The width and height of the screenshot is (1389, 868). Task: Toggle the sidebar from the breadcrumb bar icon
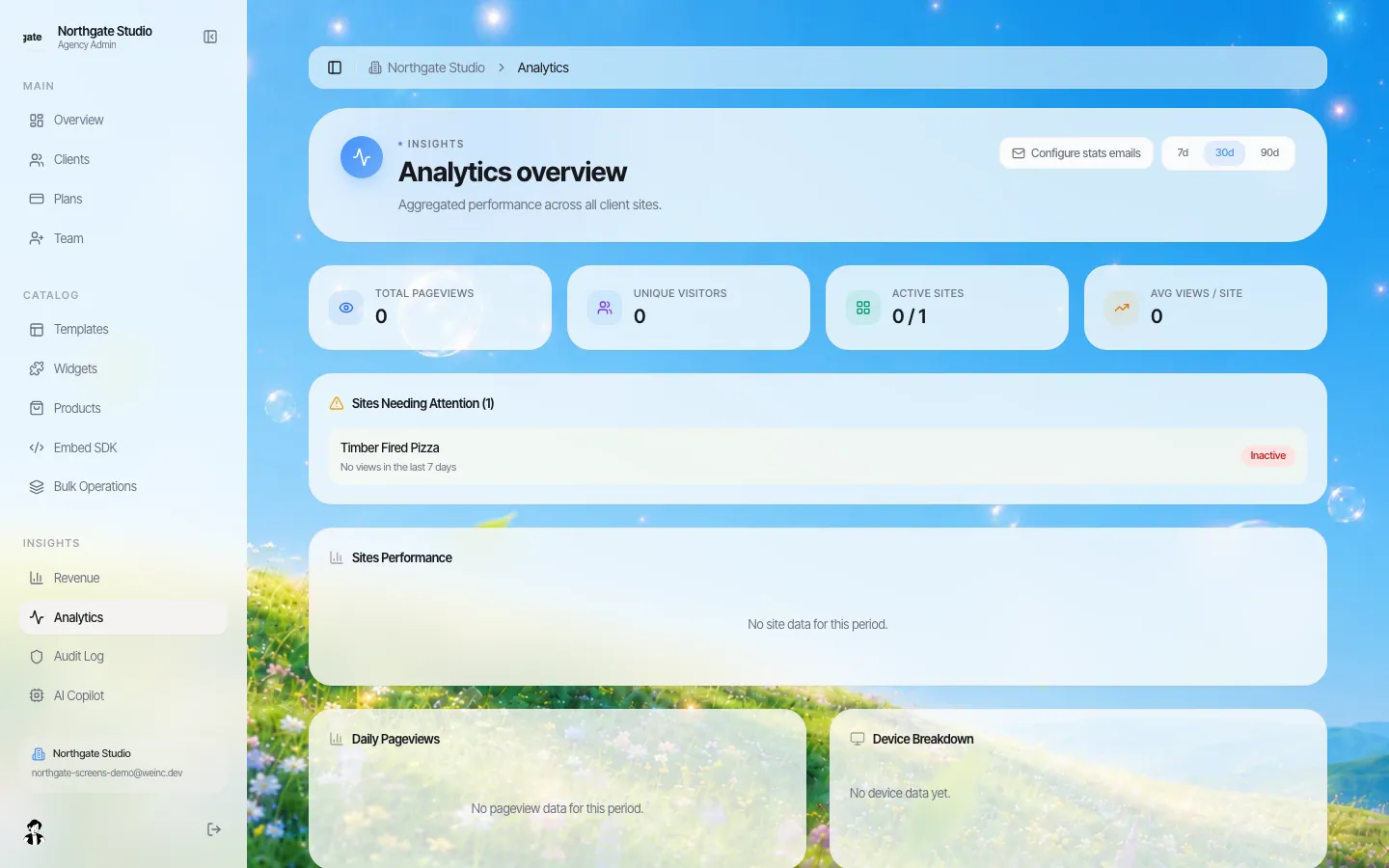[x=335, y=68]
